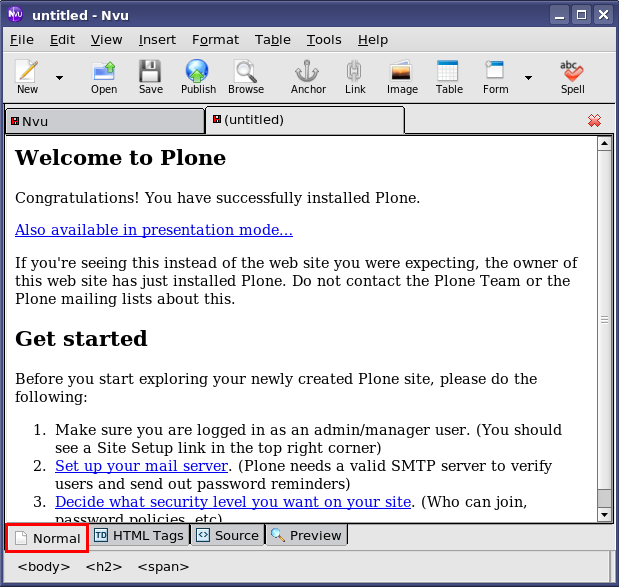Open the Tools menu
The width and height of the screenshot is (619, 587).
(x=324, y=40)
